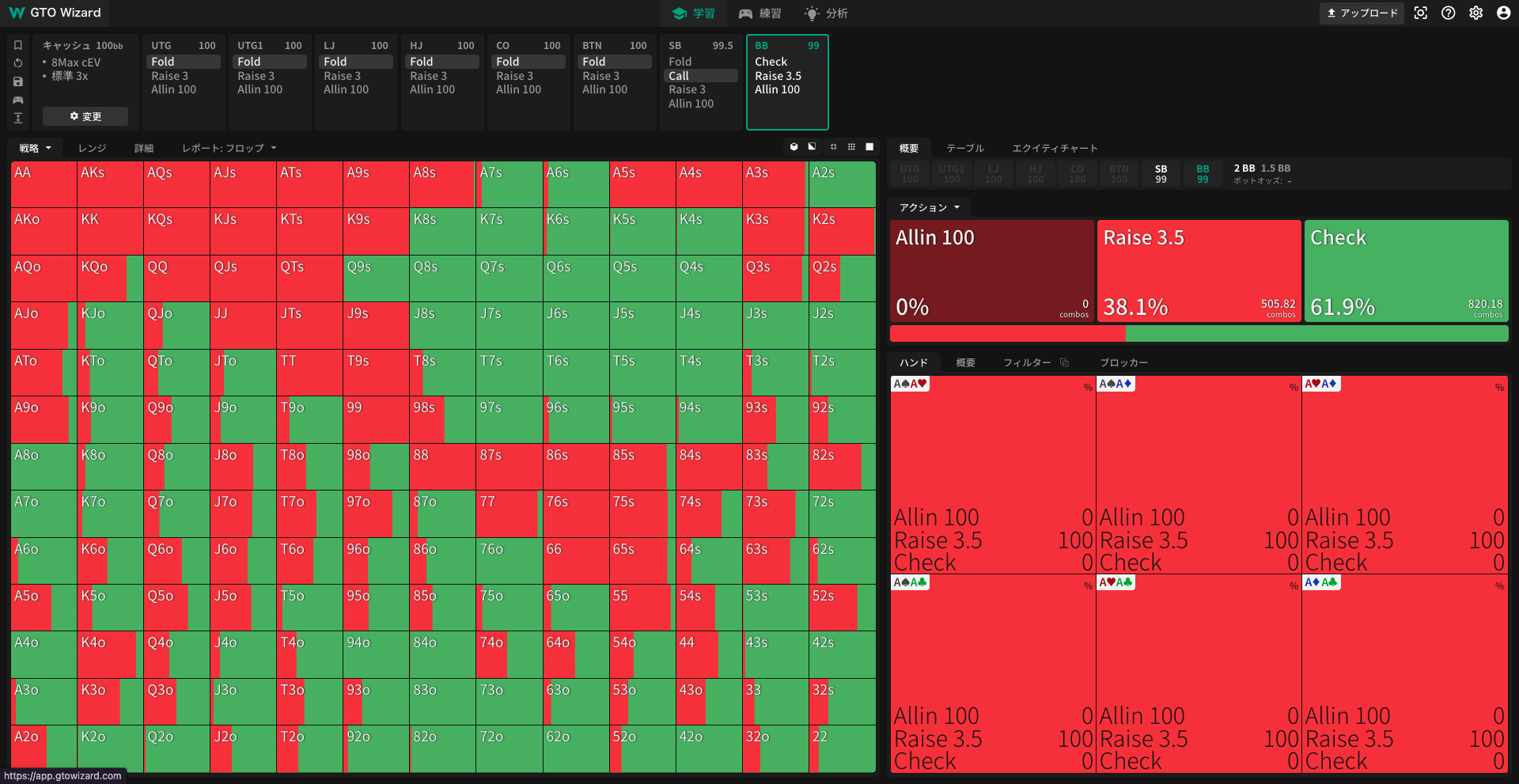Viewport: 1519px width, 784px height.
Task: Select the four-dot grid layout icon
Action: [833, 147]
